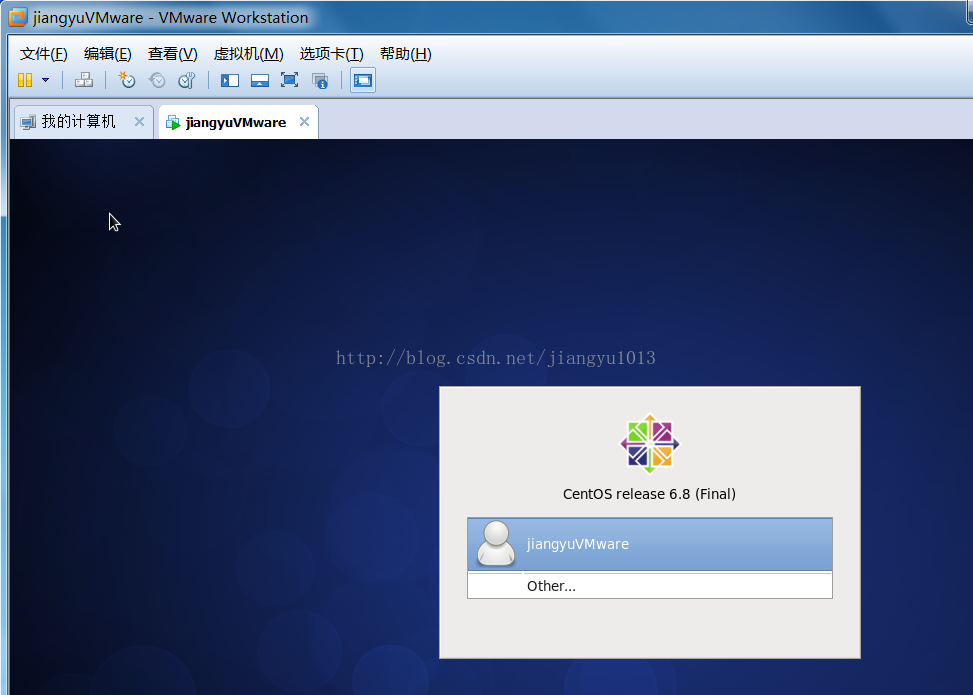Click the VMware Workstation title bar icon

pyautogui.click(x=18, y=17)
